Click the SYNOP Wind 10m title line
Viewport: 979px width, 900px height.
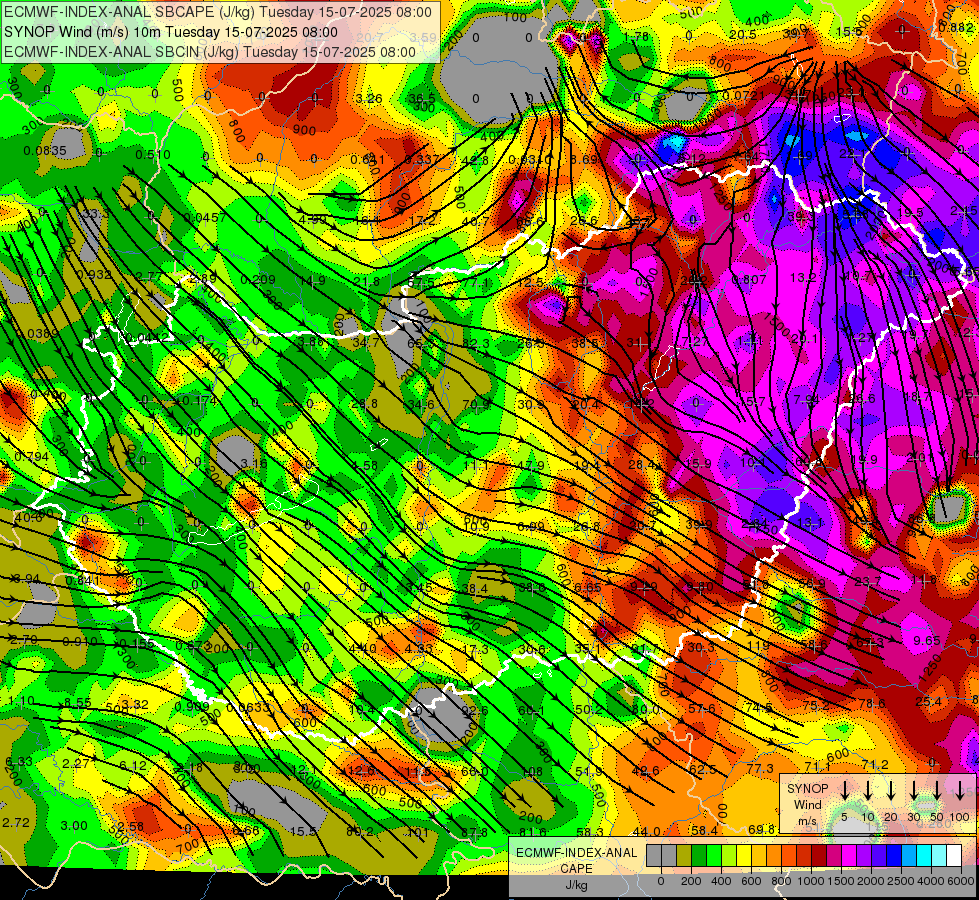(x=171, y=32)
